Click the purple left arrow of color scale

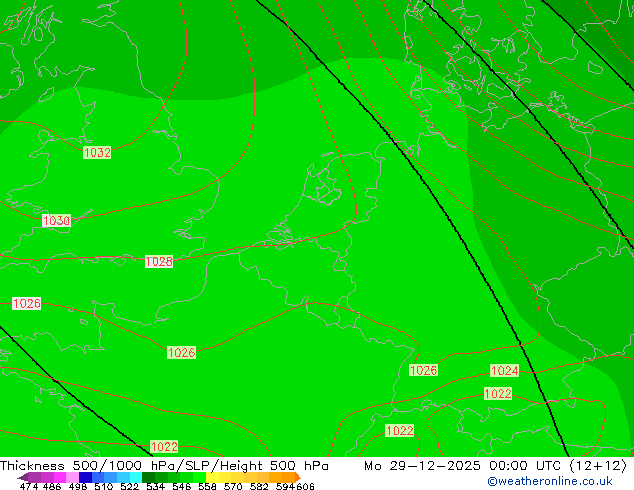(23, 477)
